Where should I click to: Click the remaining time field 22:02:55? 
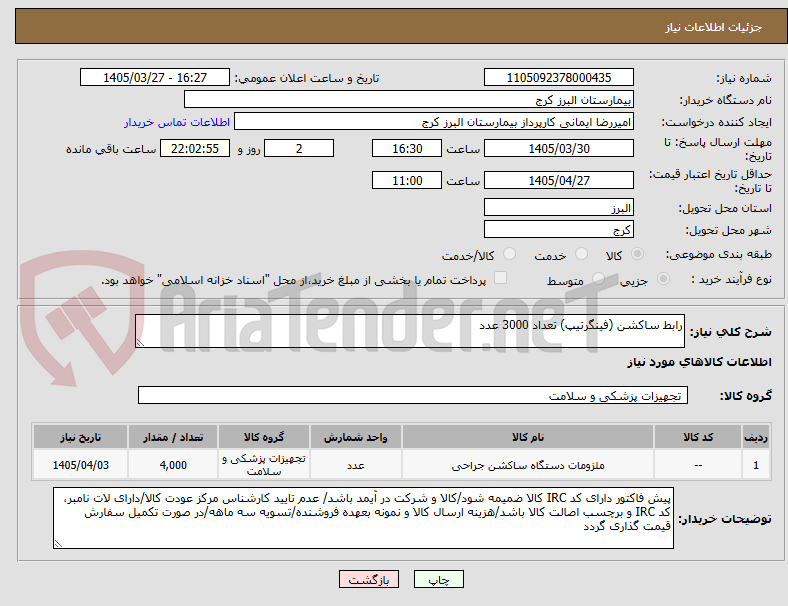click(195, 148)
